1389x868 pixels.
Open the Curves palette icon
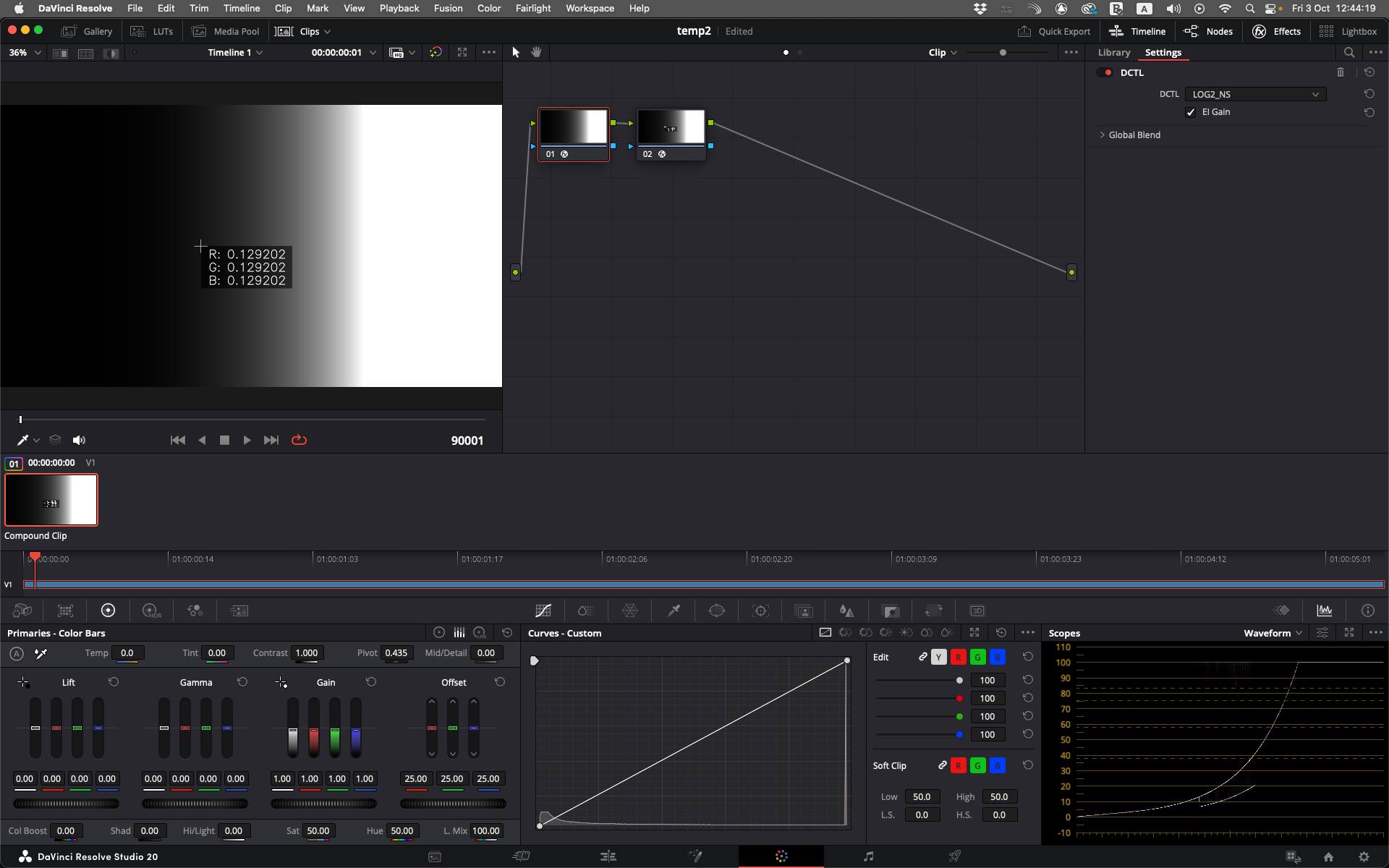[543, 610]
